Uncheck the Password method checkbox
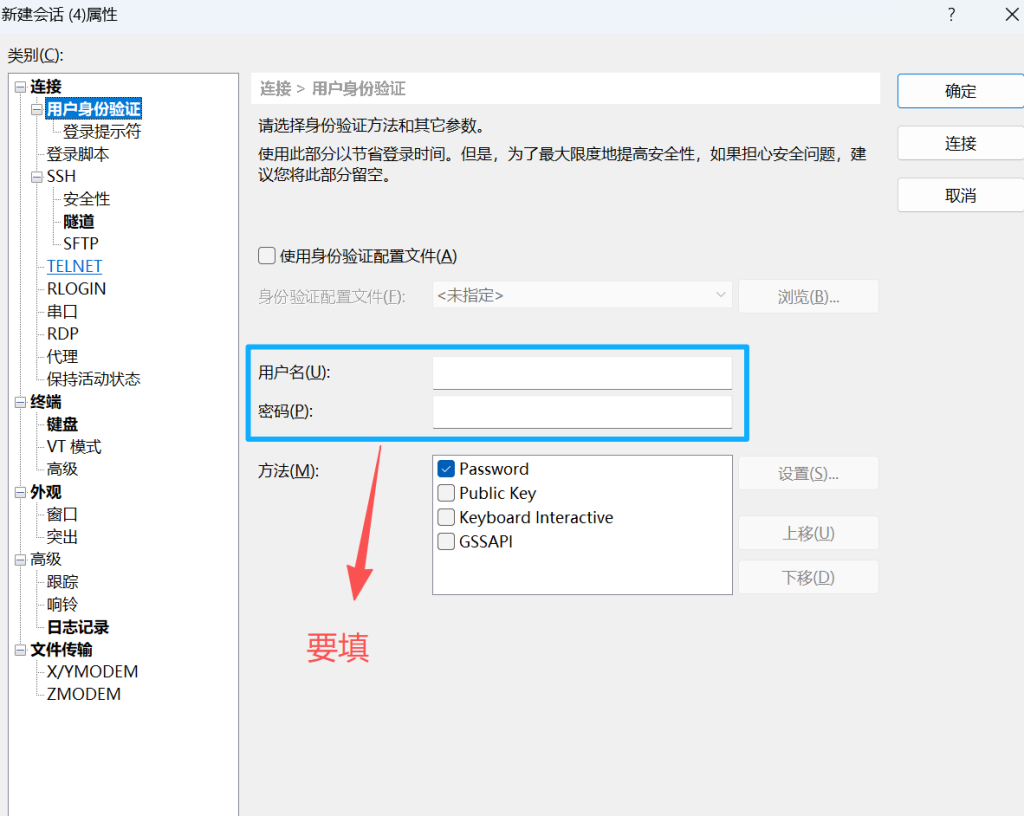 (446, 469)
